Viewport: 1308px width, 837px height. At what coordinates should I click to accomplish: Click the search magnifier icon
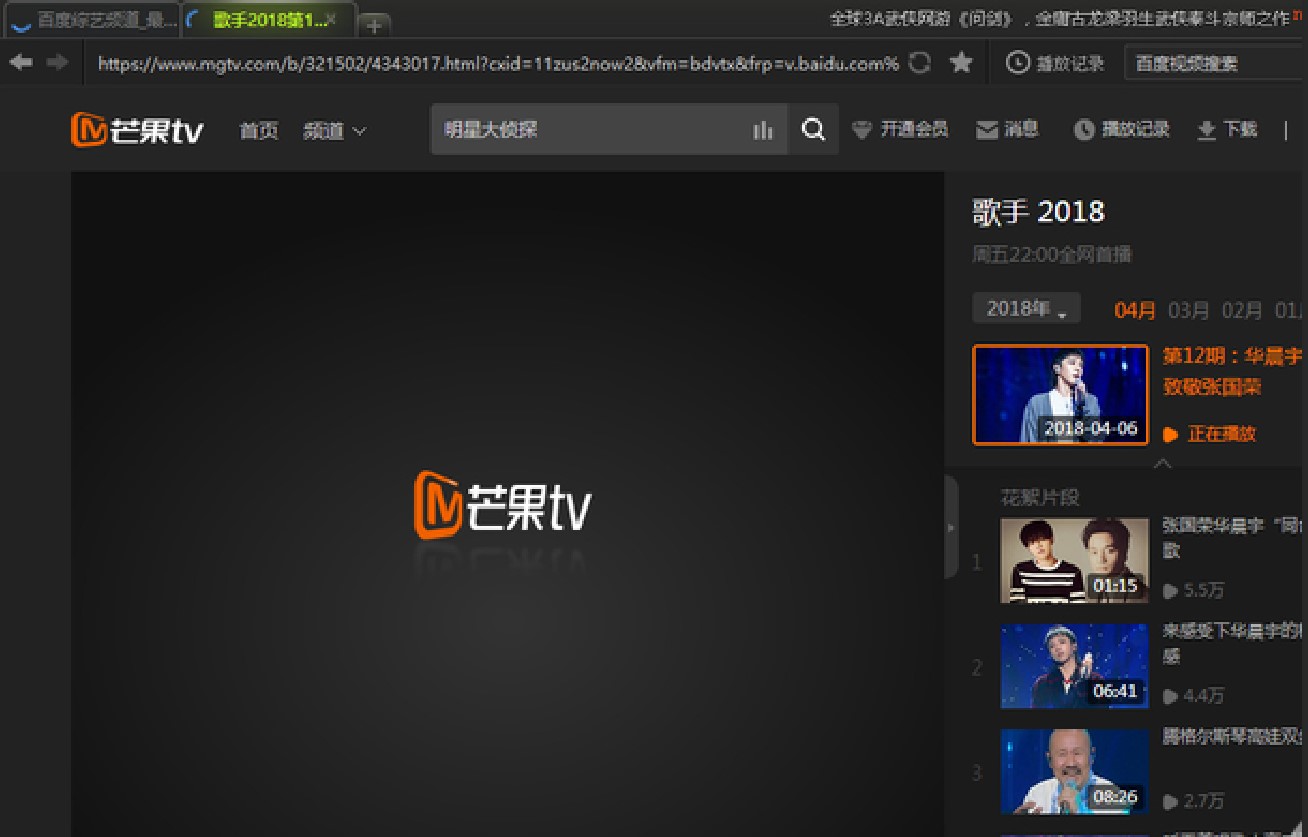click(814, 130)
